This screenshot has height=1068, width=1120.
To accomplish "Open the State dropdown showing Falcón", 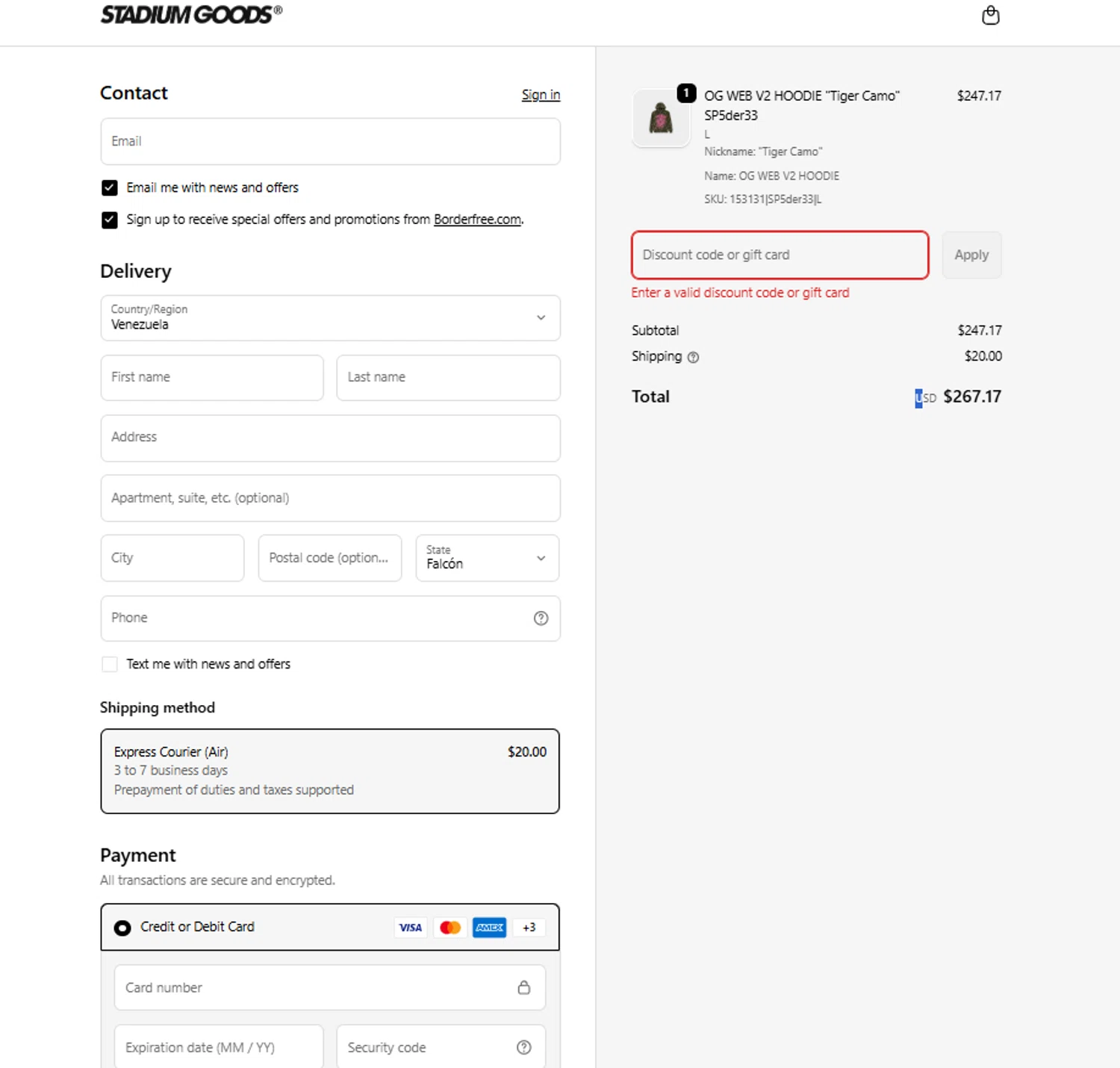I will (488, 558).
